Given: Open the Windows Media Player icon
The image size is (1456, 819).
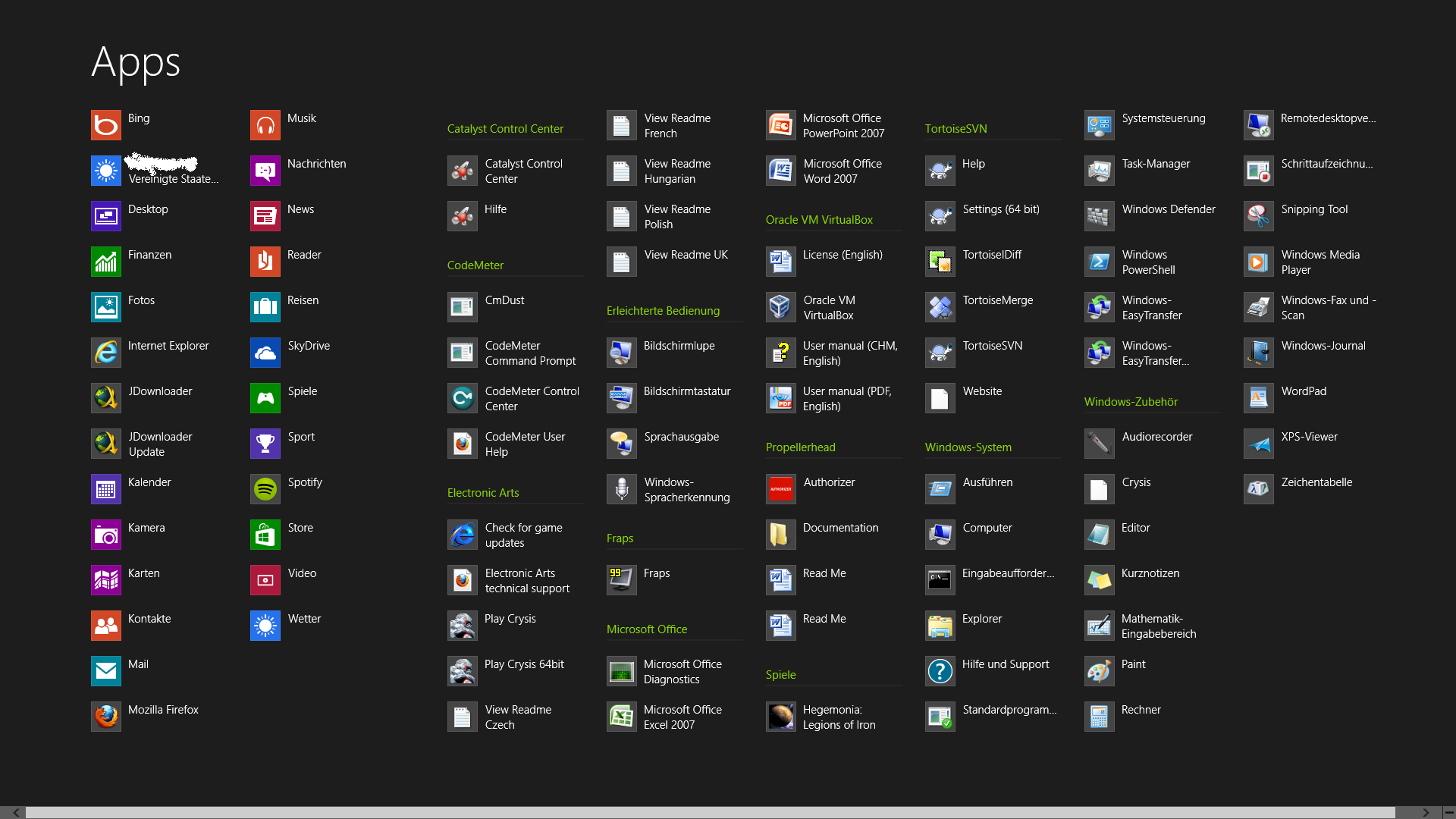Looking at the screenshot, I should point(1259,262).
